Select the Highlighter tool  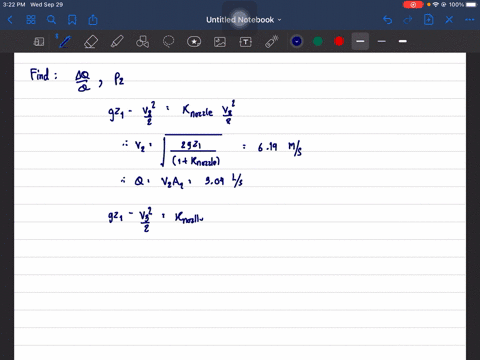tap(117, 42)
